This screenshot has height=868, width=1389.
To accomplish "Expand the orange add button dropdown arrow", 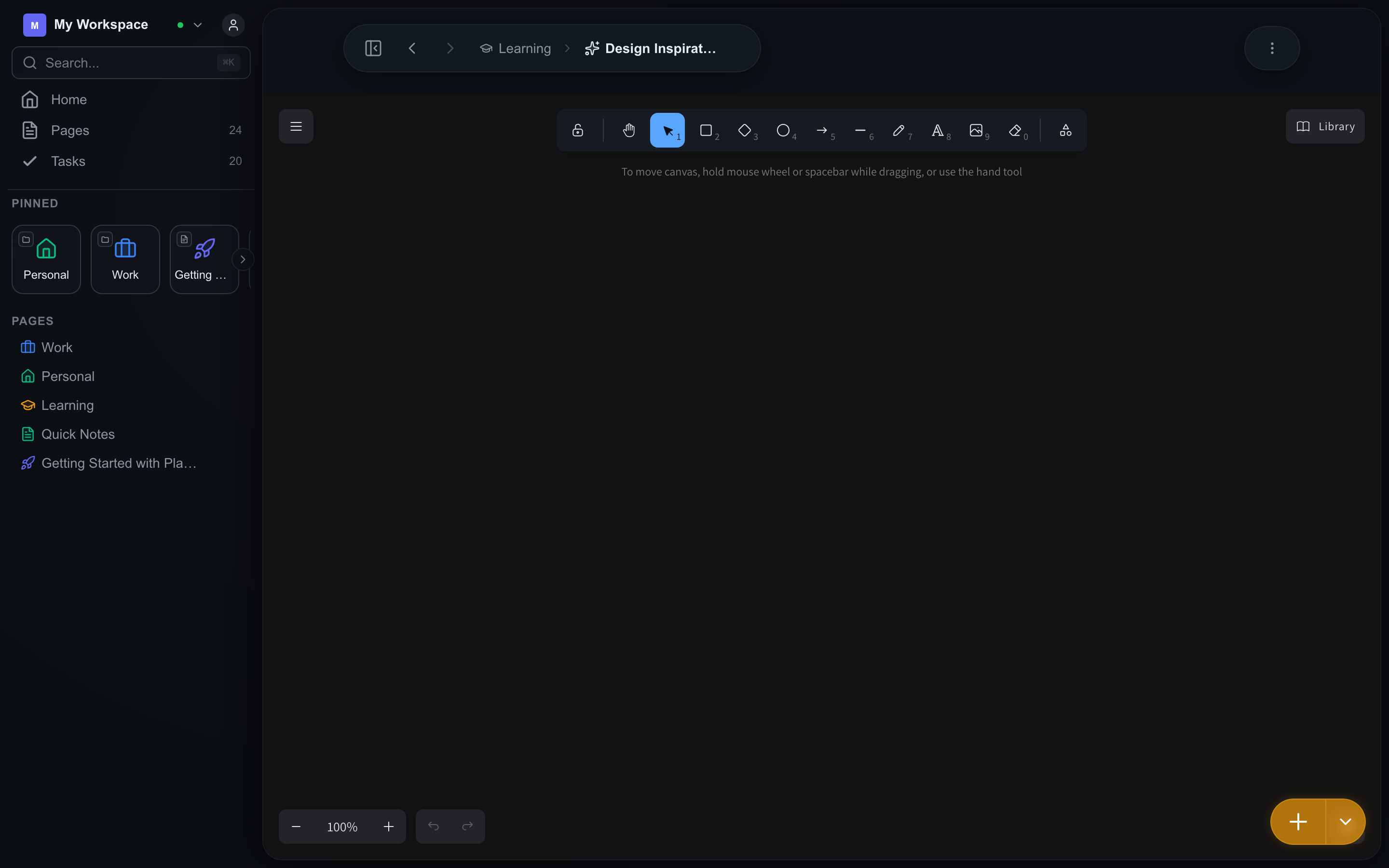I will pos(1345,822).
